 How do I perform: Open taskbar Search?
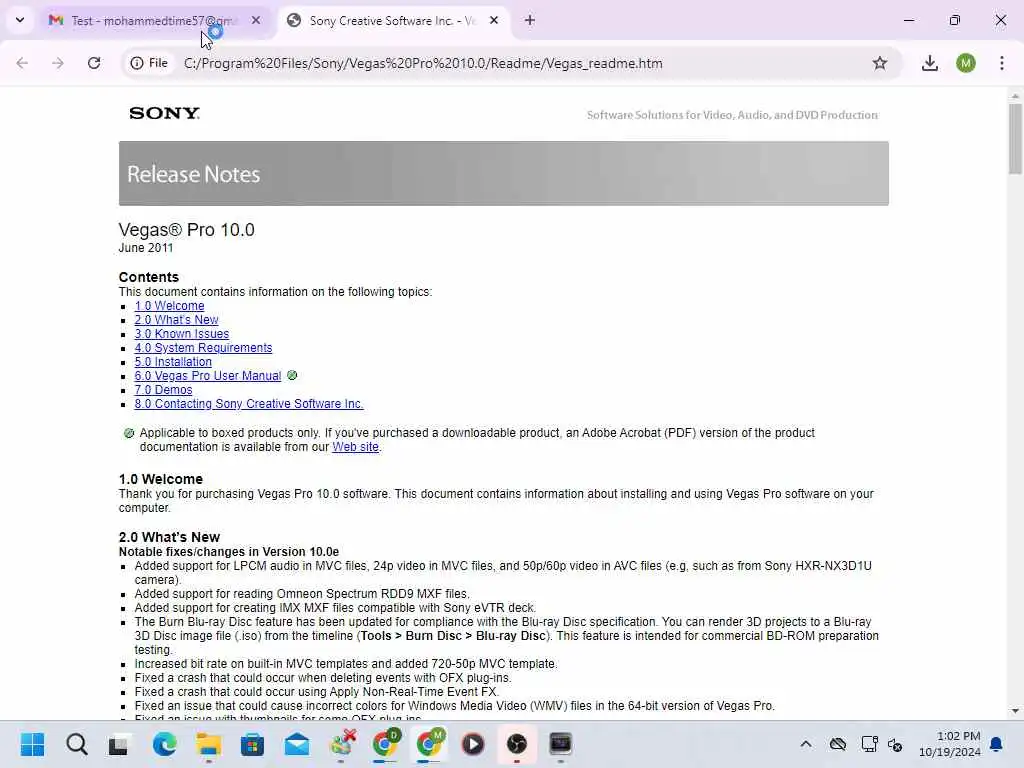(76, 744)
